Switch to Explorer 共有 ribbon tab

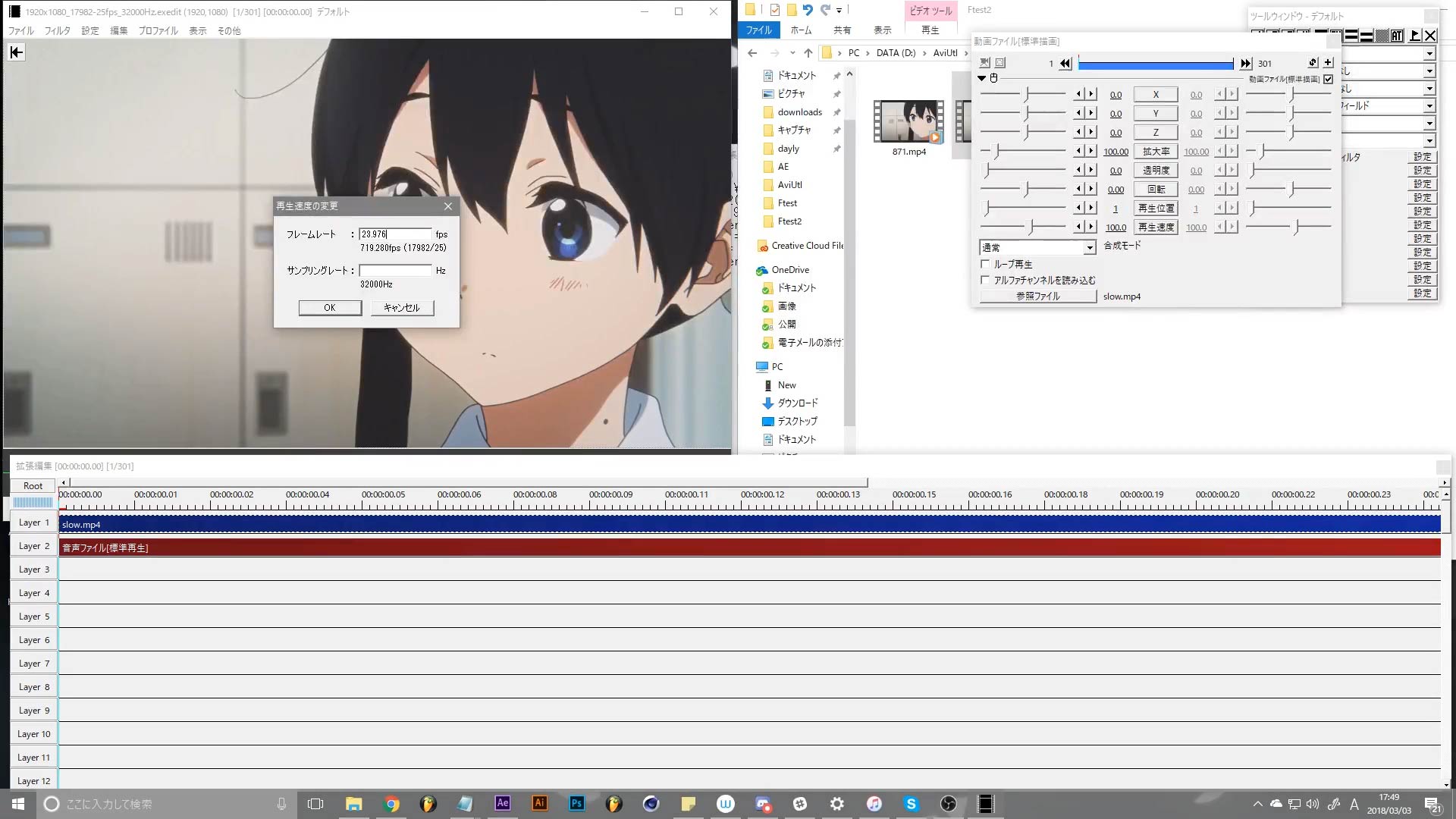843,30
